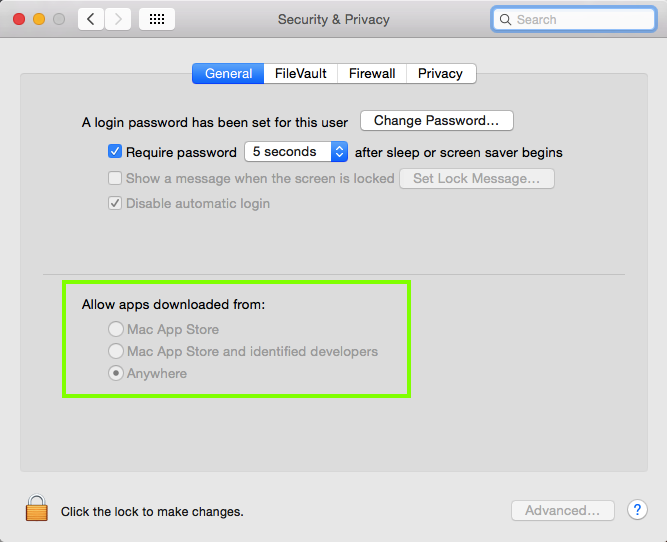Viewport: 667px width, 542px height.
Task: Open the Privacy tab
Action: tap(440, 73)
